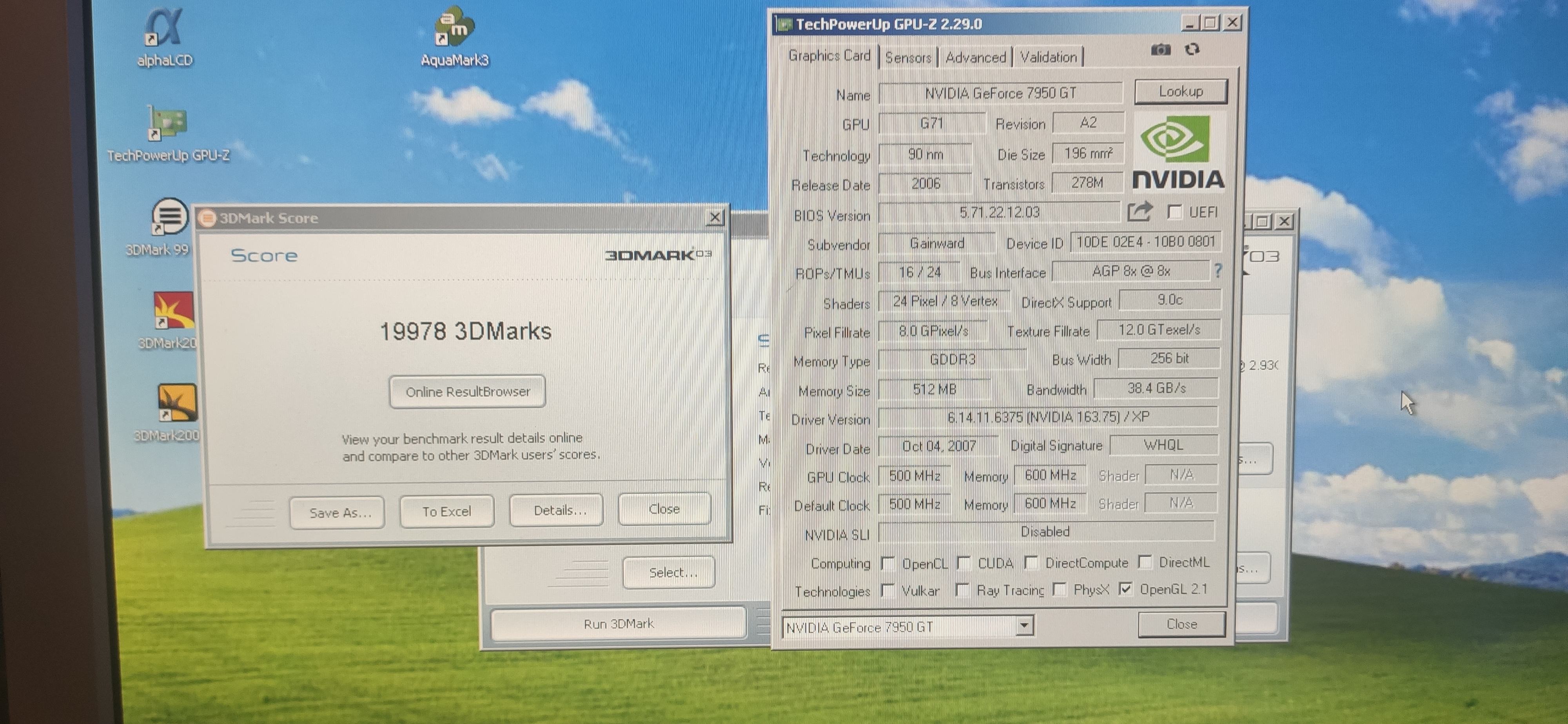Click Save As... in 3DMark Score
Viewport: 1568px width, 724px height.
coord(337,513)
